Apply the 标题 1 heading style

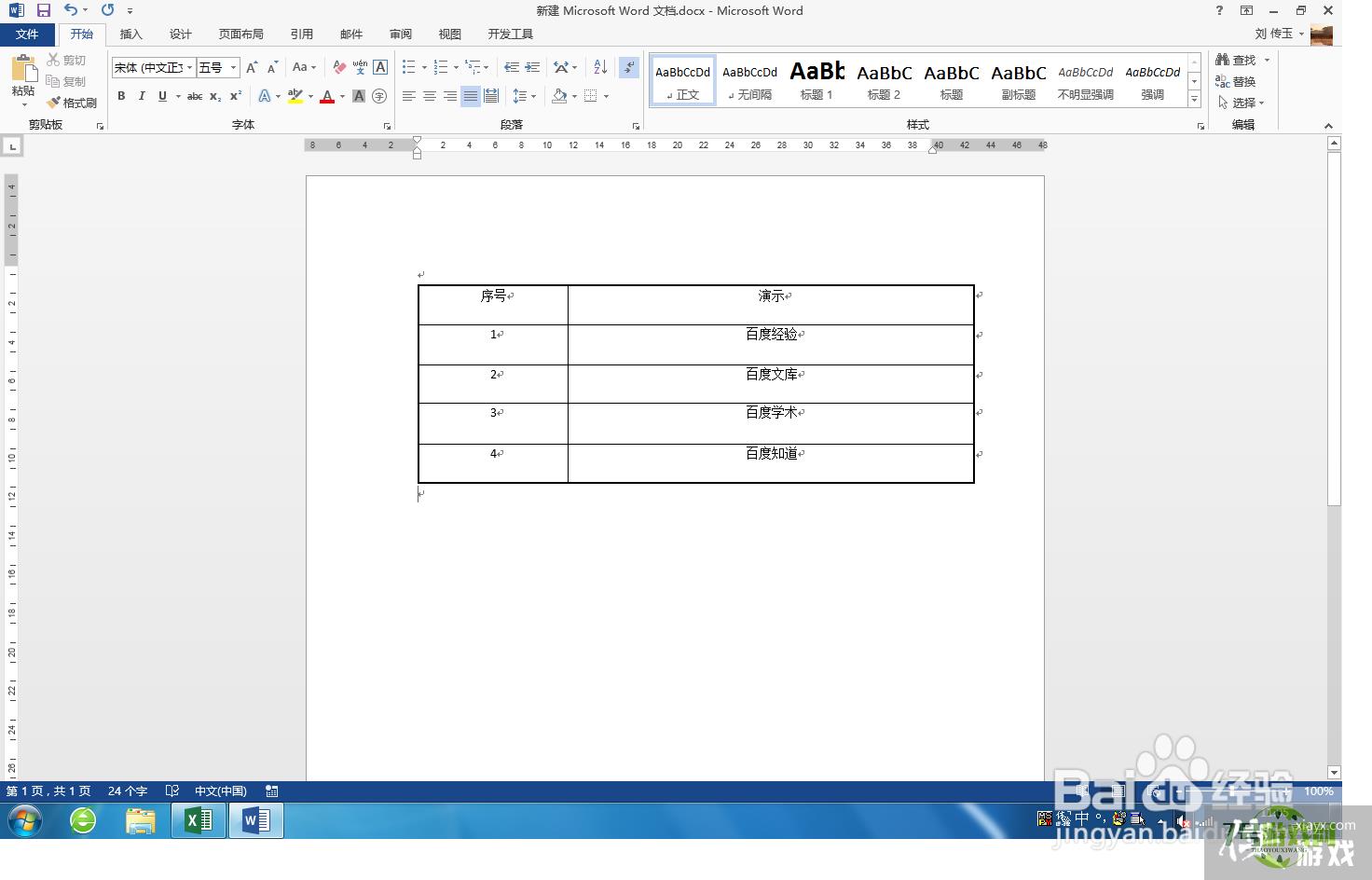(816, 80)
